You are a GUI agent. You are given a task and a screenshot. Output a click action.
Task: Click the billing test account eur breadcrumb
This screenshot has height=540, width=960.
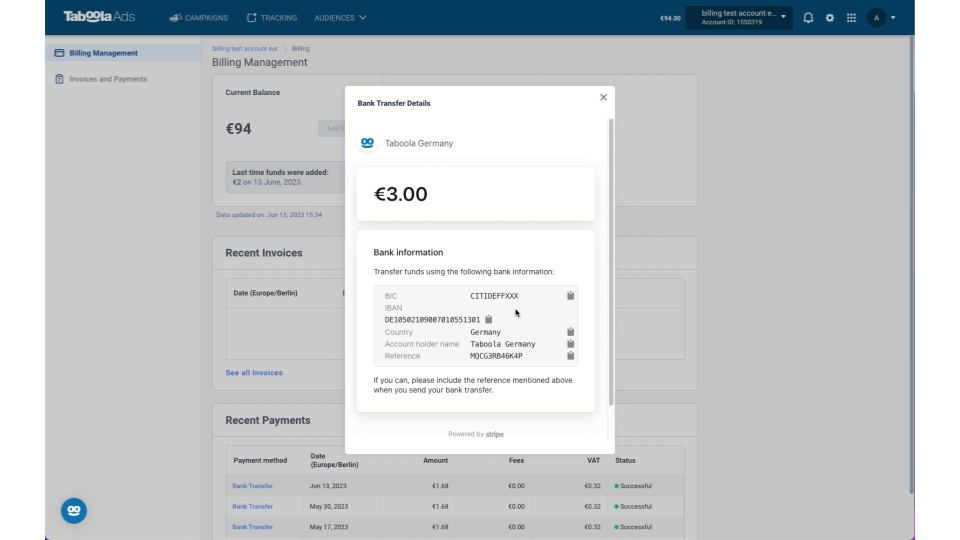[245, 48]
